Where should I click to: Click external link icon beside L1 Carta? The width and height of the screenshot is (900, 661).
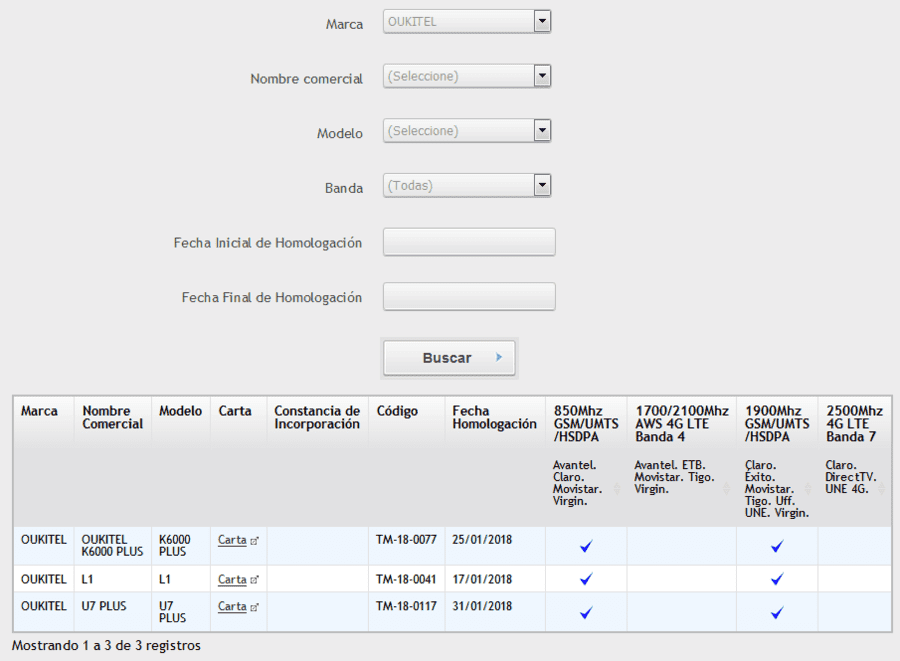[254, 580]
